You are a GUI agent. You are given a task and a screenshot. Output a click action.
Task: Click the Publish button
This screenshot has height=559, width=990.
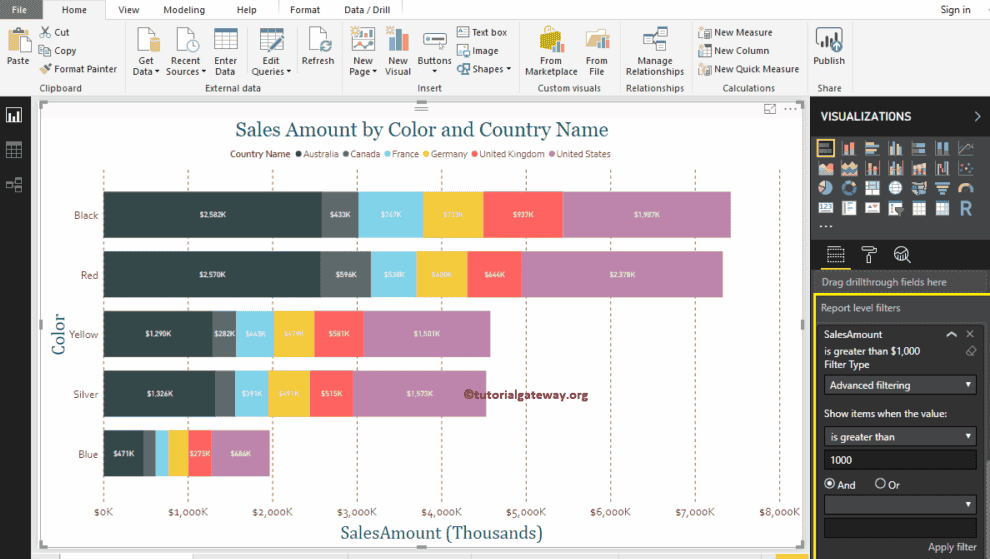coord(829,46)
